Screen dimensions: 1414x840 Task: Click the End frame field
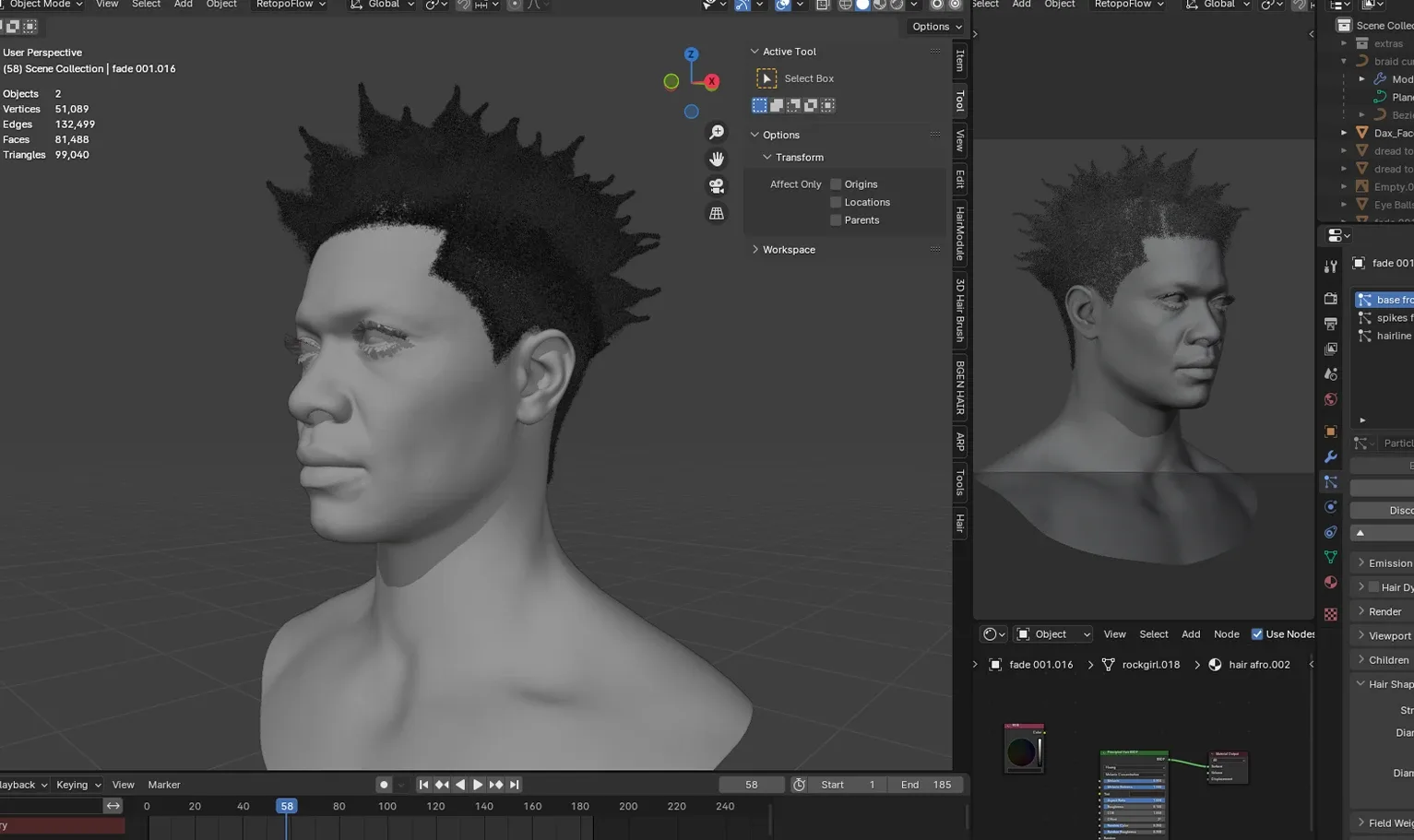(925, 785)
